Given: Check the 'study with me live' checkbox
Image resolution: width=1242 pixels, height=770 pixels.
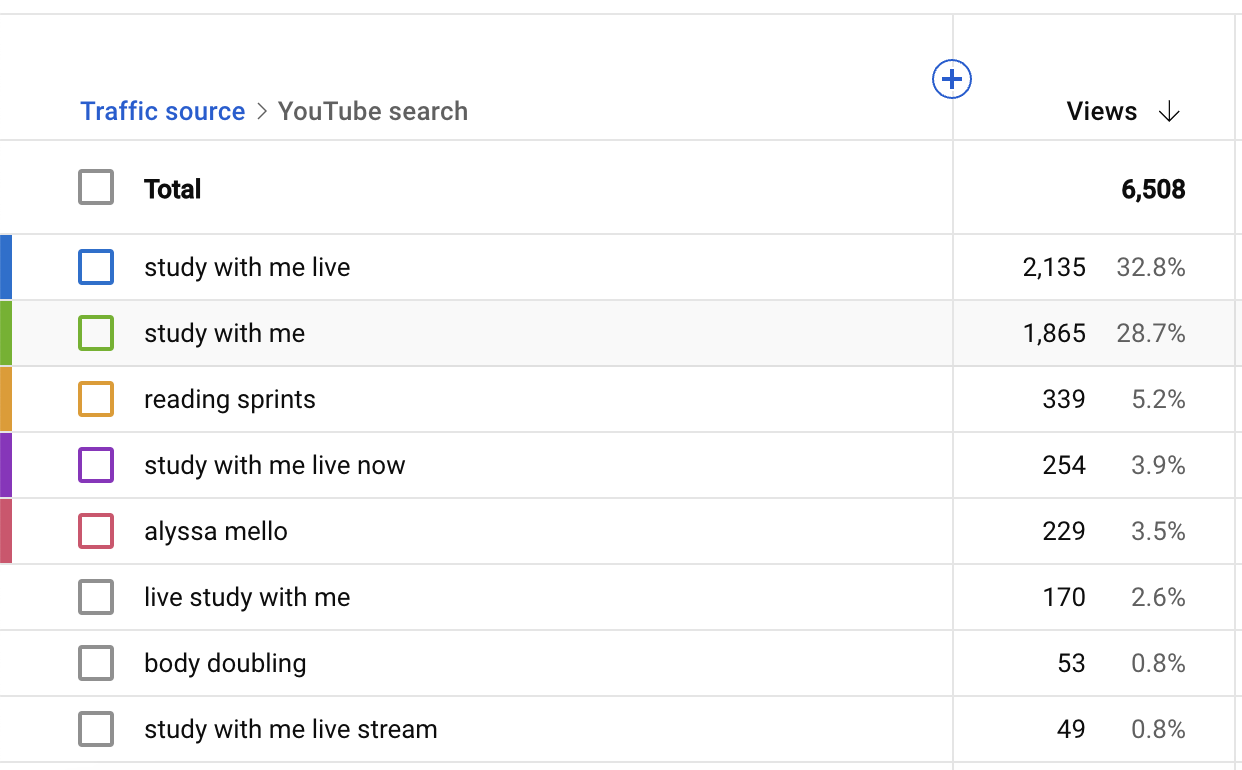Looking at the screenshot, I should pos(96,267).
